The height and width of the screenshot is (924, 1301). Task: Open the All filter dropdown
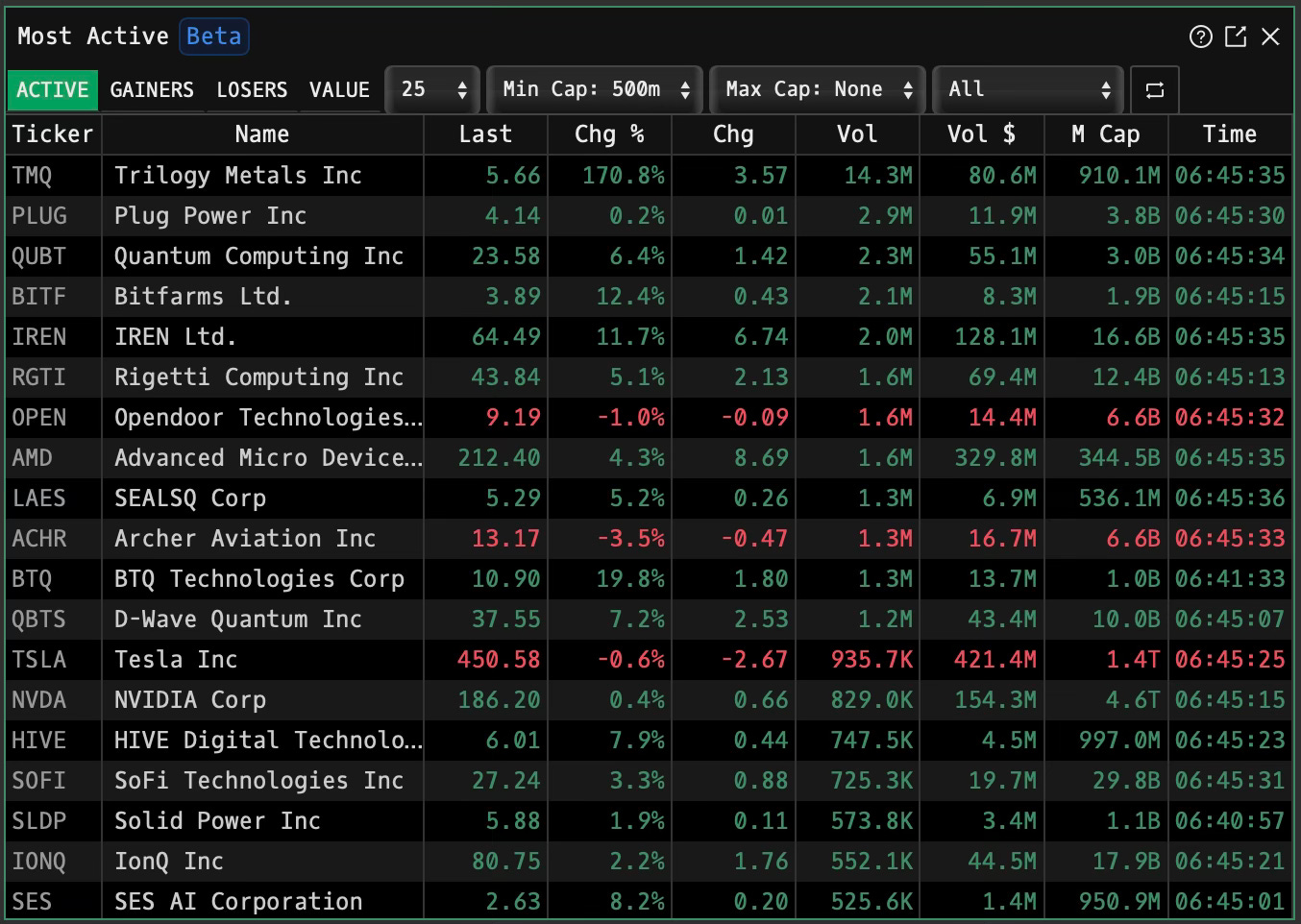(1028, 90)
